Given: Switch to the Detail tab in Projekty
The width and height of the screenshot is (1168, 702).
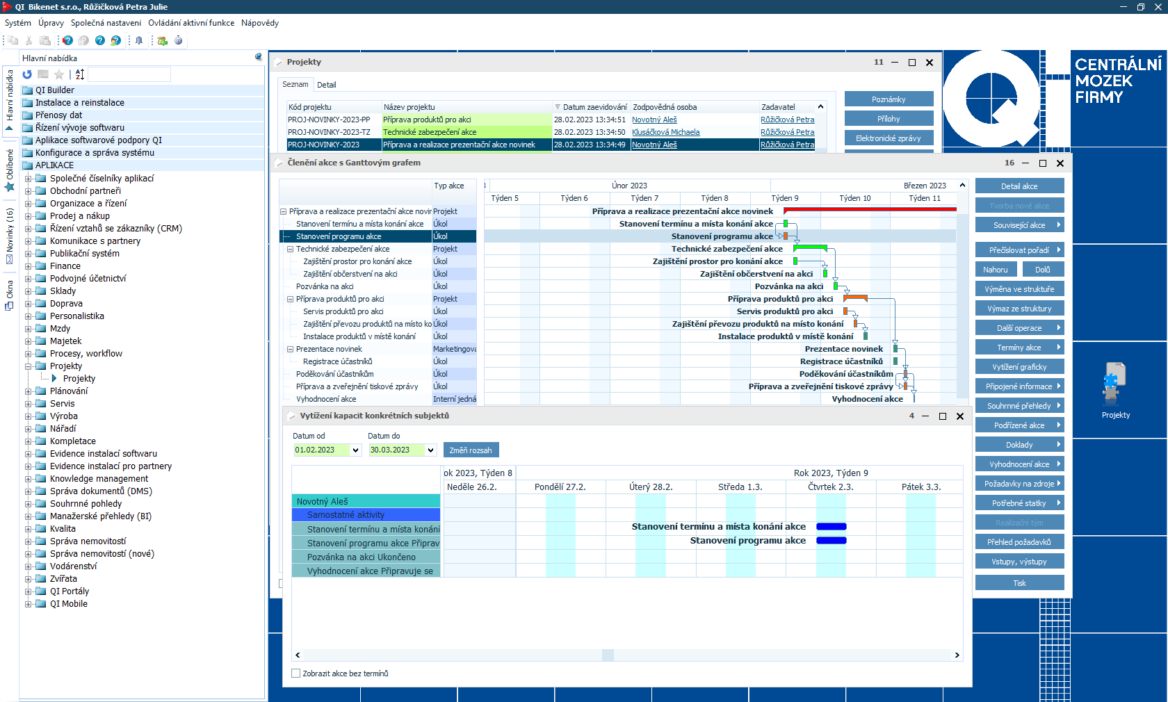Looking at the screenshot, I should point(327,85).
